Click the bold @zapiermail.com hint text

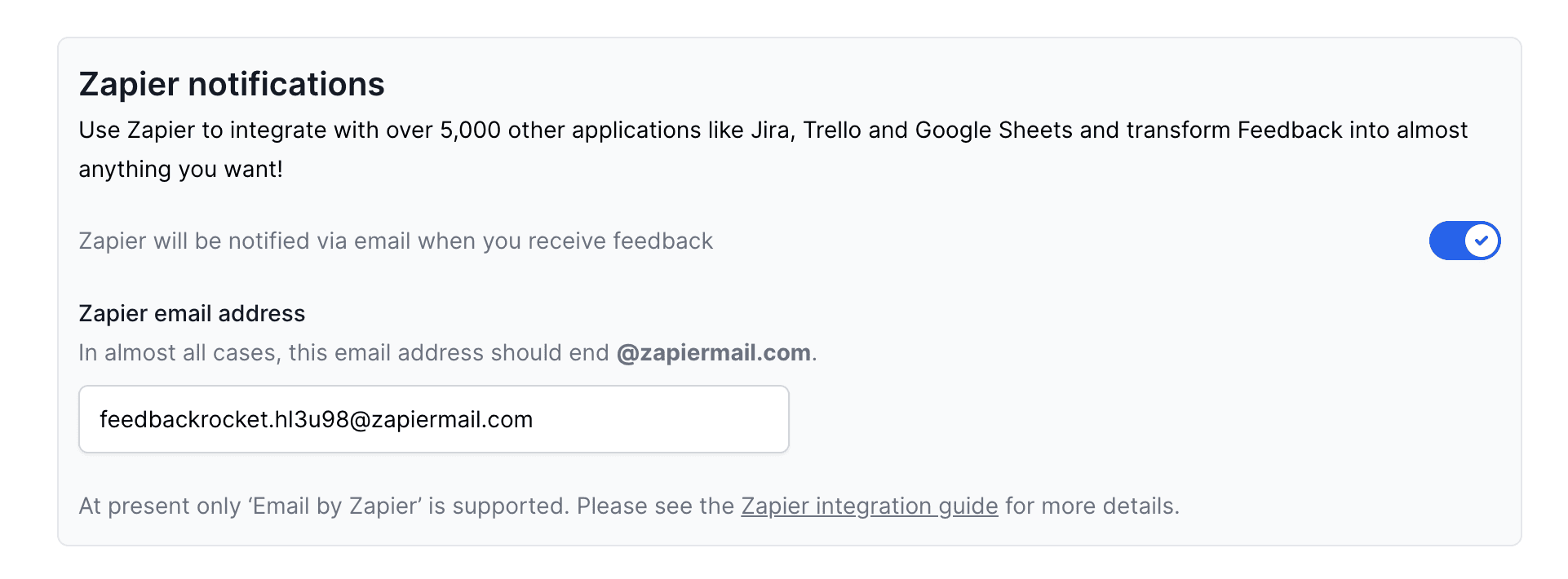pos(713,353)
